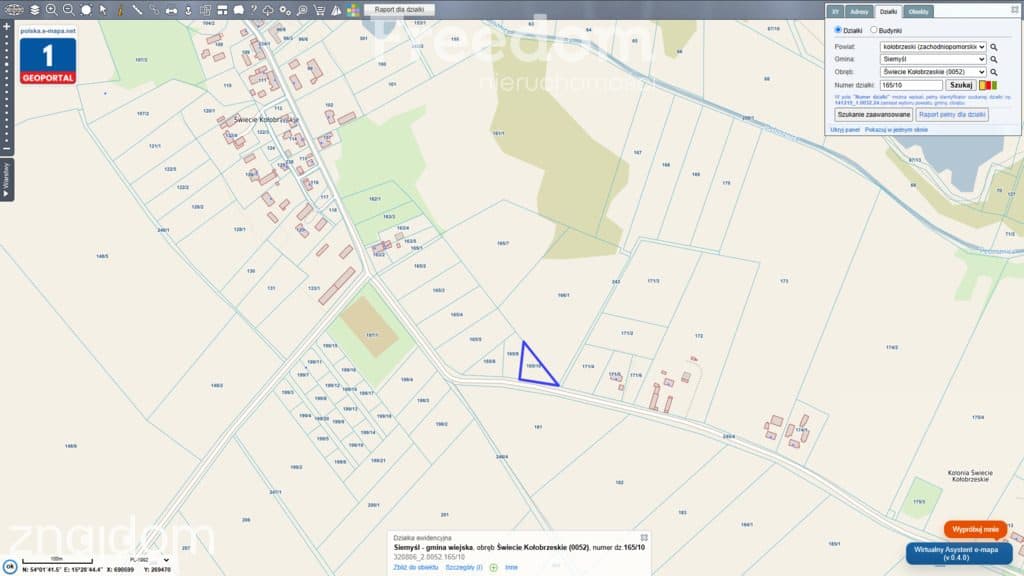Select the zoom out magnifier tool

[69, 10]
